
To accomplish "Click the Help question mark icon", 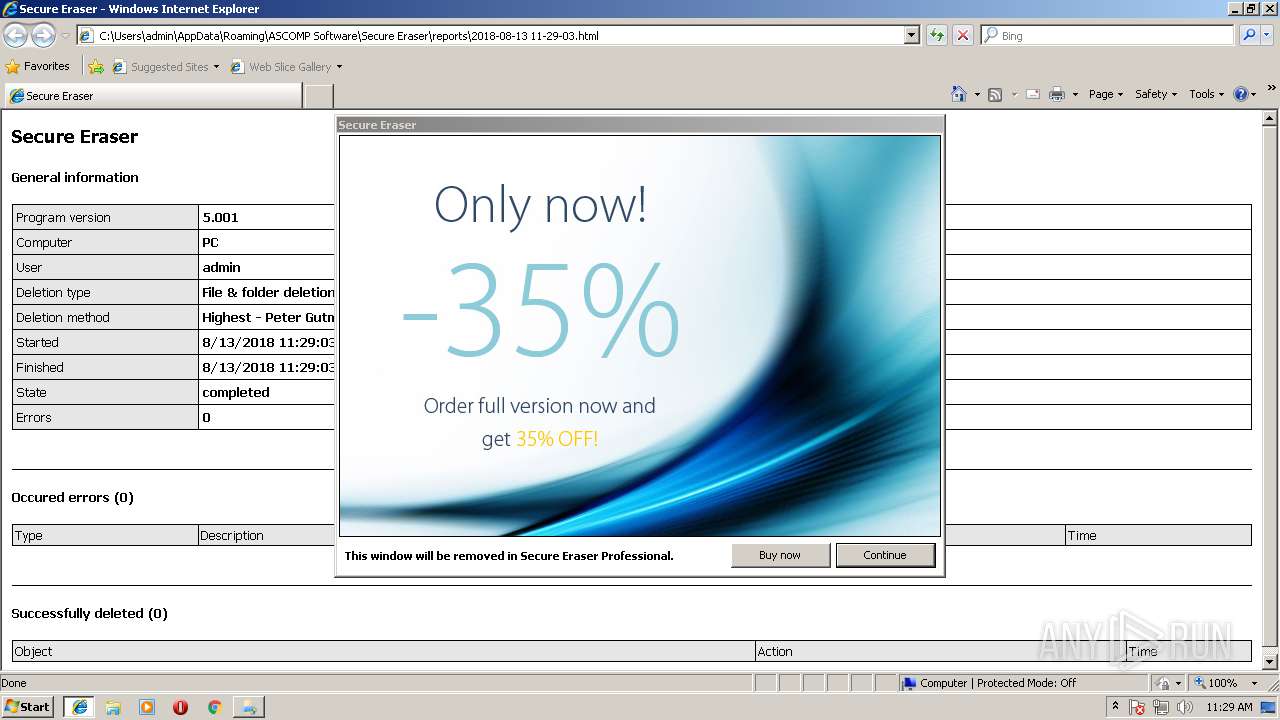I will 1241,94.
